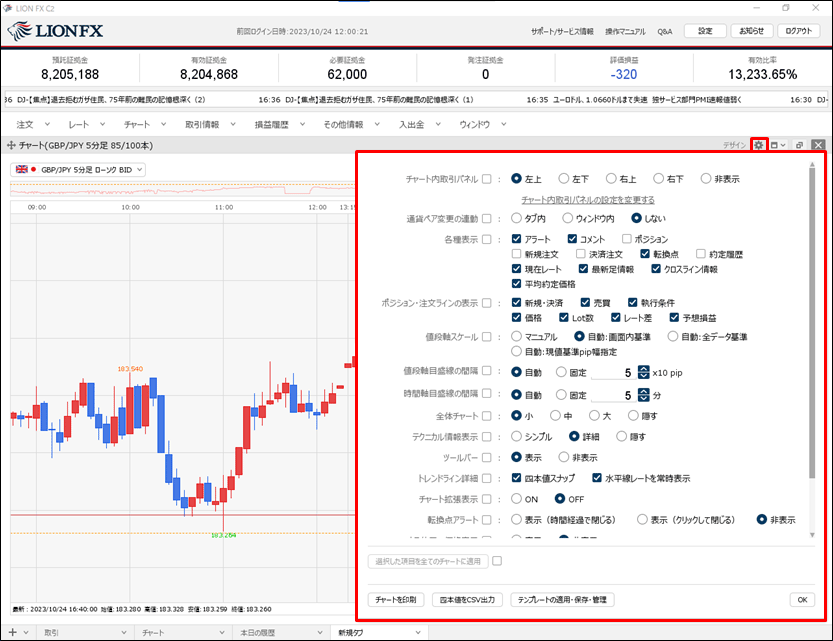Image resolution: width=833 pixels, height=641 pixels.
Task: Expand the レート menu
Action: (x=87, y=124)
